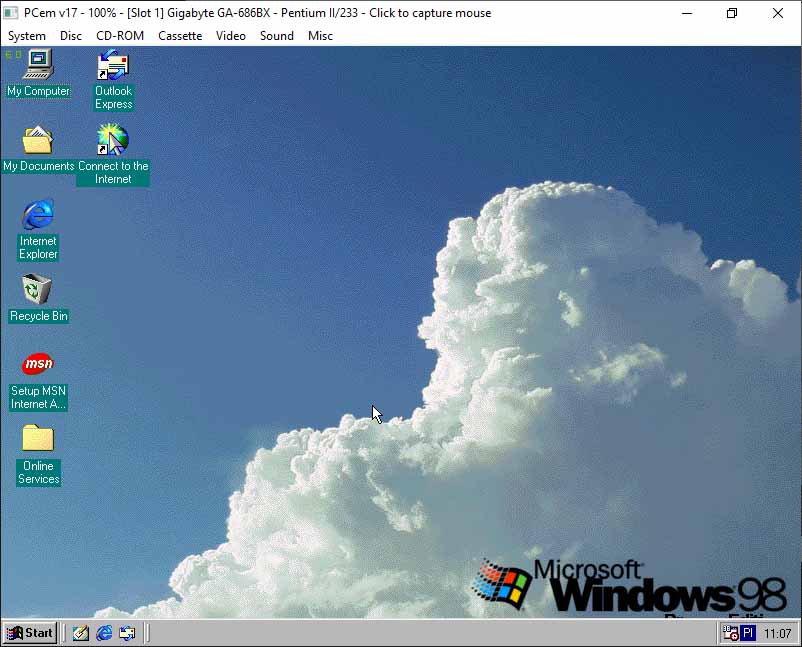Image resolution: width=802 pixels, height=647 pixels.
Task: Click the Windows 98 Start button
Action: click(x=30, y=633)
